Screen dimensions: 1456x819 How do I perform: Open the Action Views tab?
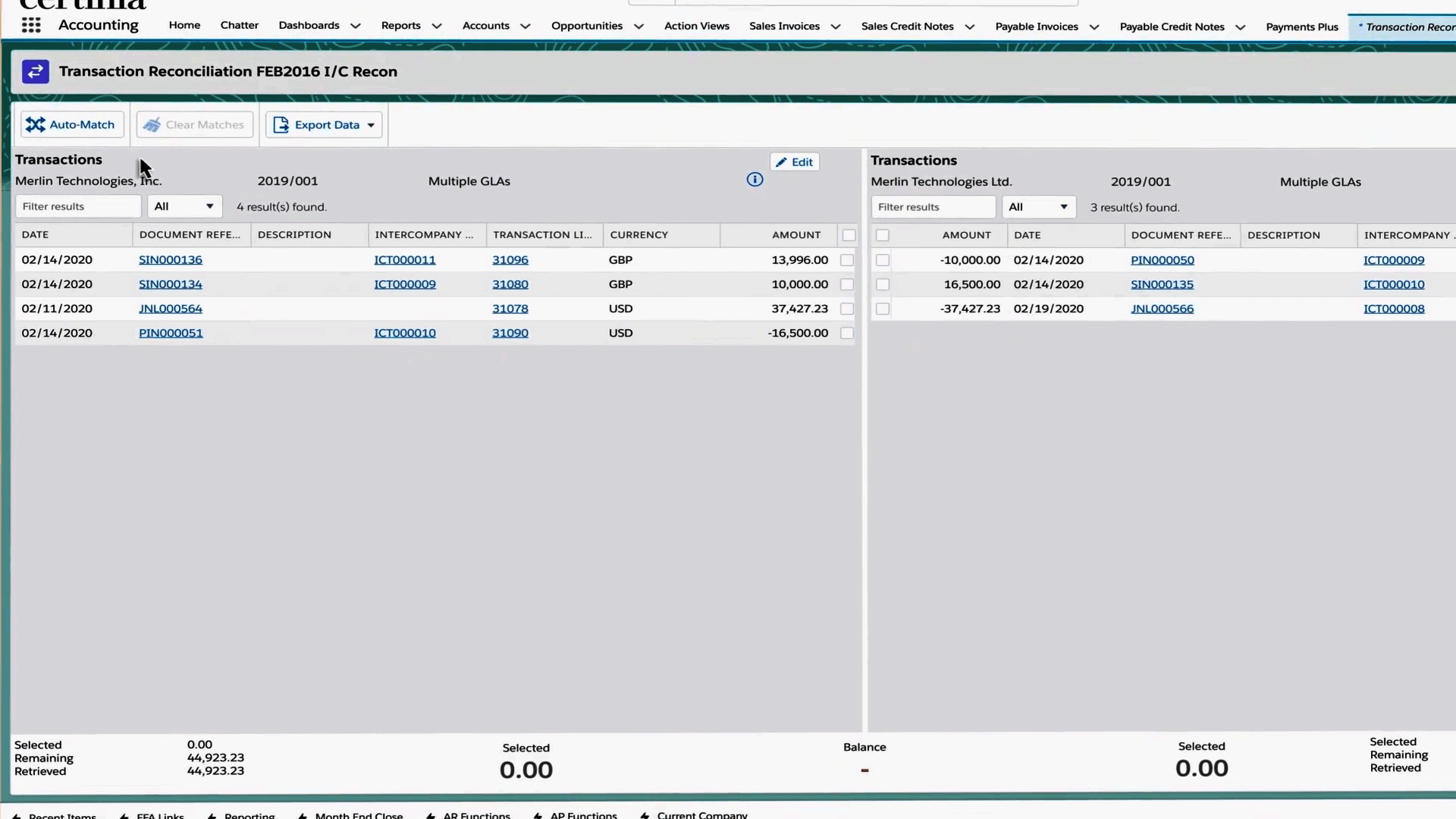pos(696,26)
